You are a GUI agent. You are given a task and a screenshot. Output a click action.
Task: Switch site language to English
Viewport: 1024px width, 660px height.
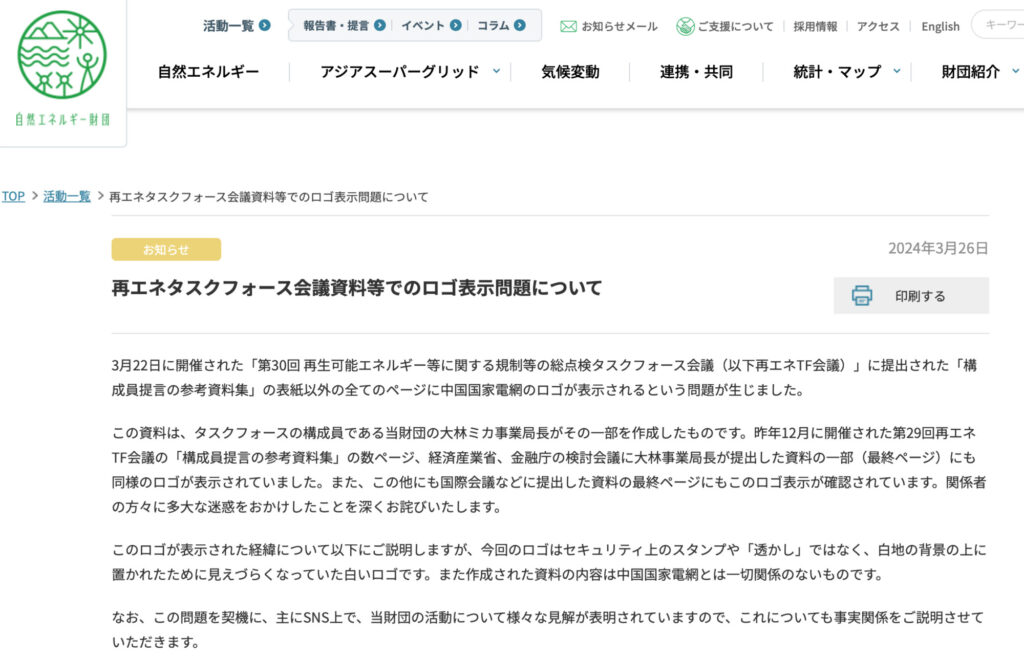(x=940, y=26)
